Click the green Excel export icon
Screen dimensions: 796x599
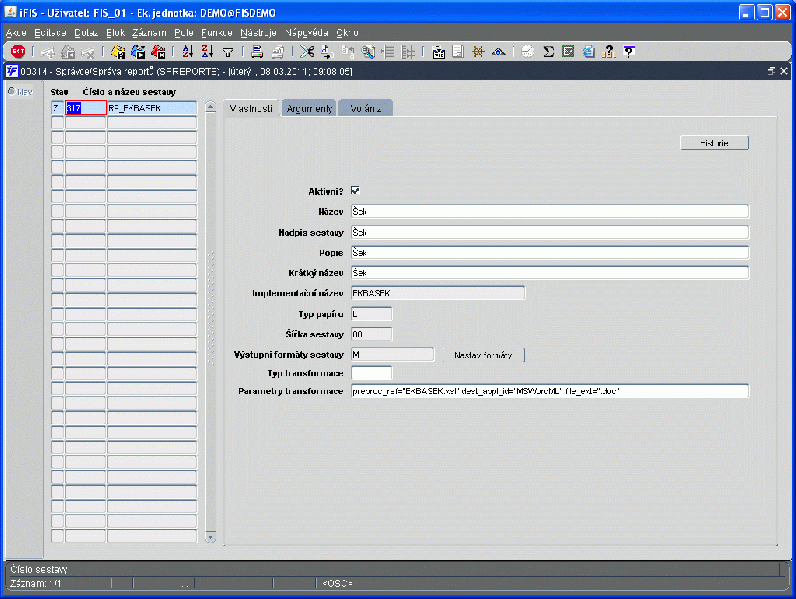tap(569, 51)
